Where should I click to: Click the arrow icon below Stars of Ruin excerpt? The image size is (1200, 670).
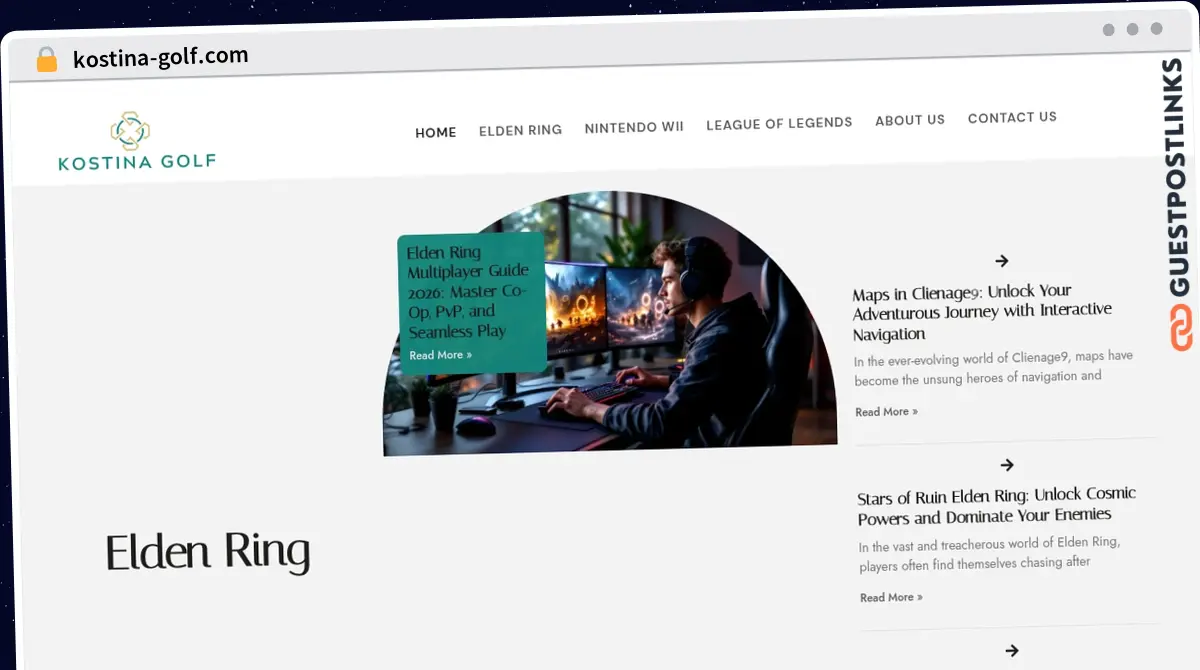(1012, 650)
